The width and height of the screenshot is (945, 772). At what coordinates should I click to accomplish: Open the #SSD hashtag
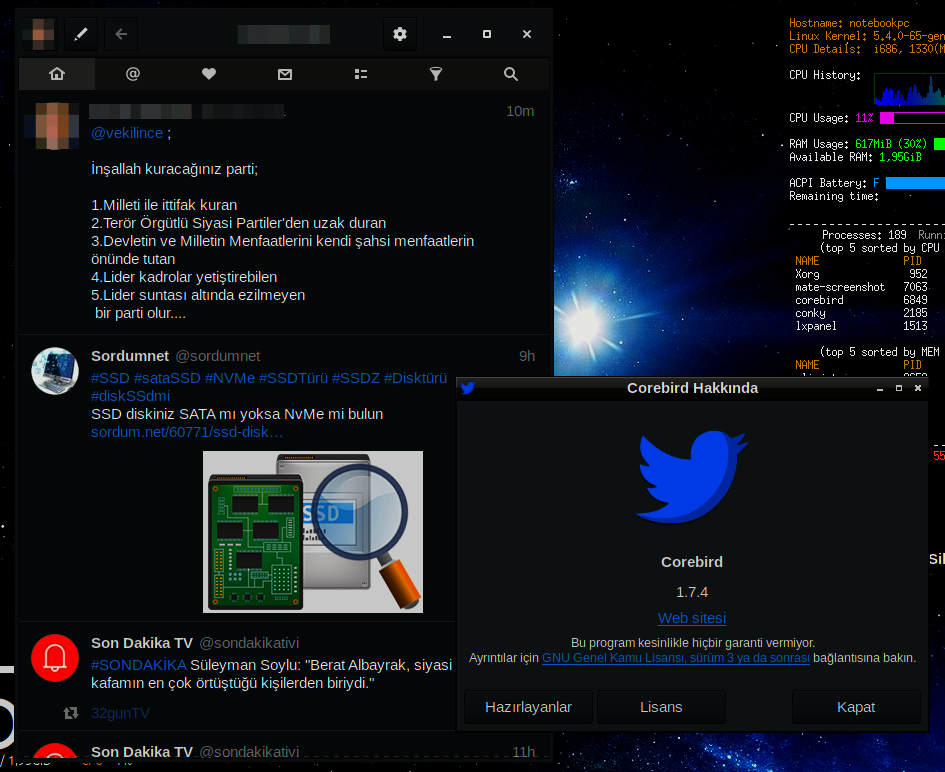110,378
